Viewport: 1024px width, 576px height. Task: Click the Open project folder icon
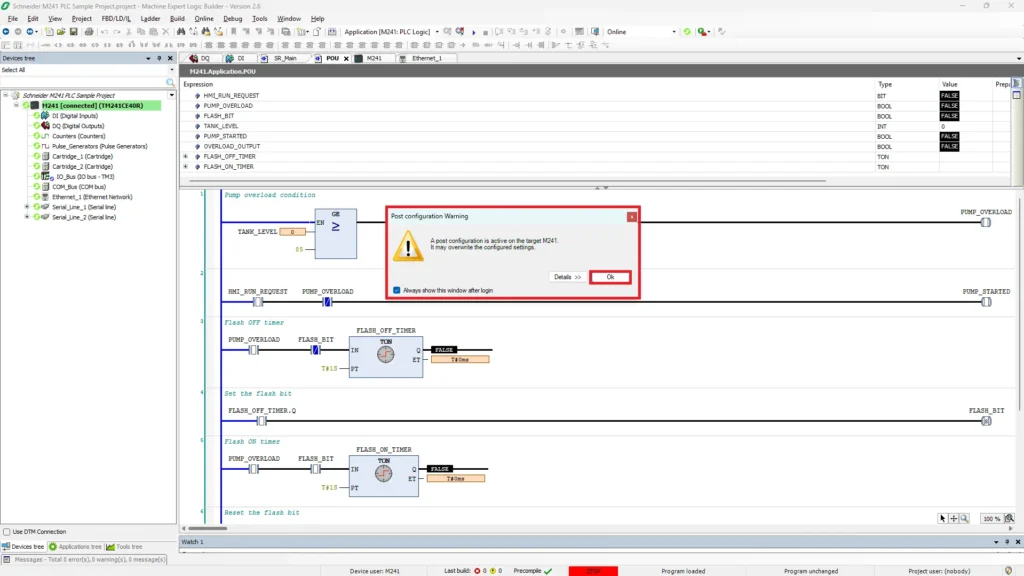[x=61, y=31]
